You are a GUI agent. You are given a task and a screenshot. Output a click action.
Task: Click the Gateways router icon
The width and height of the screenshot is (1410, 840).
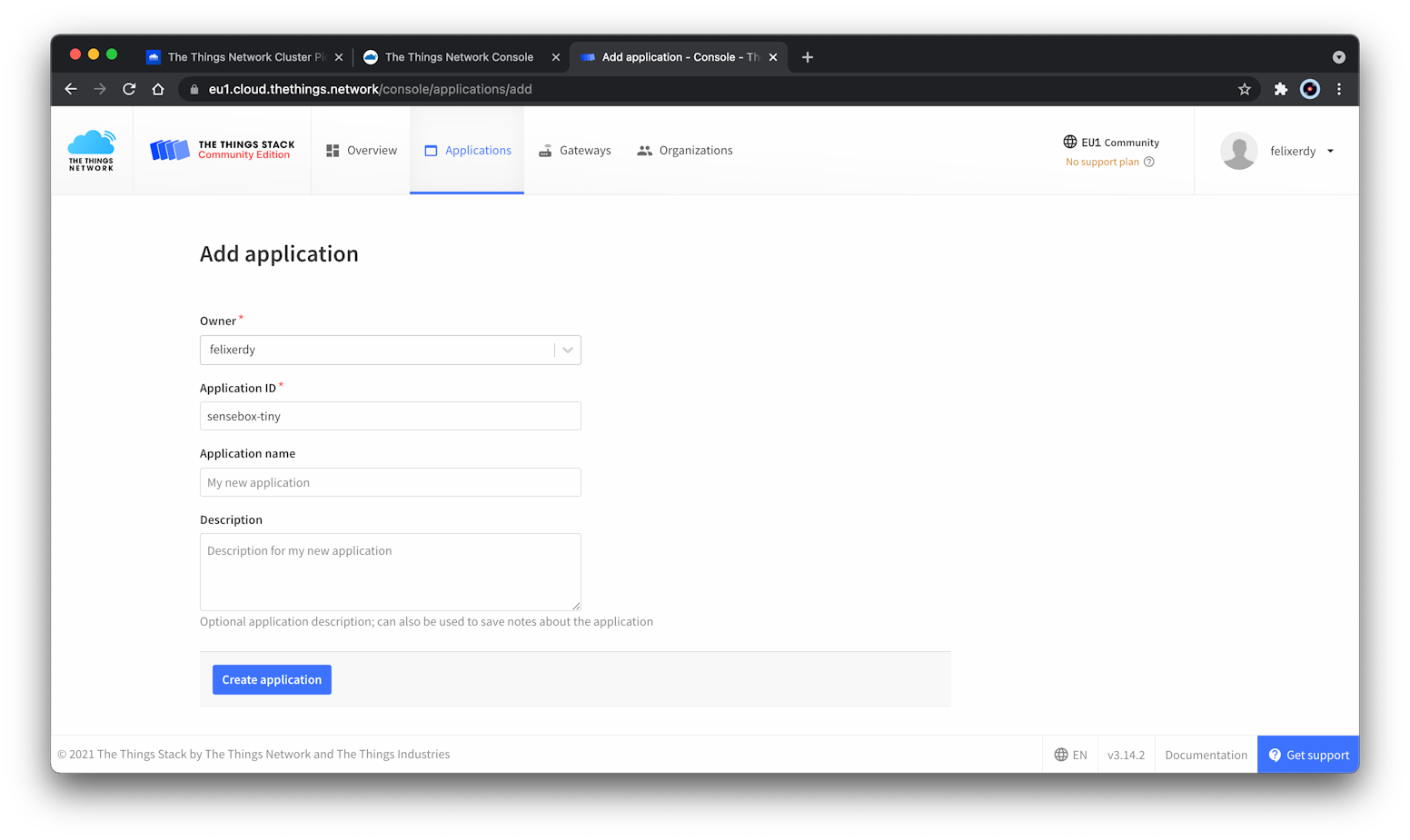pyautogui.click(x=545, y=151)
